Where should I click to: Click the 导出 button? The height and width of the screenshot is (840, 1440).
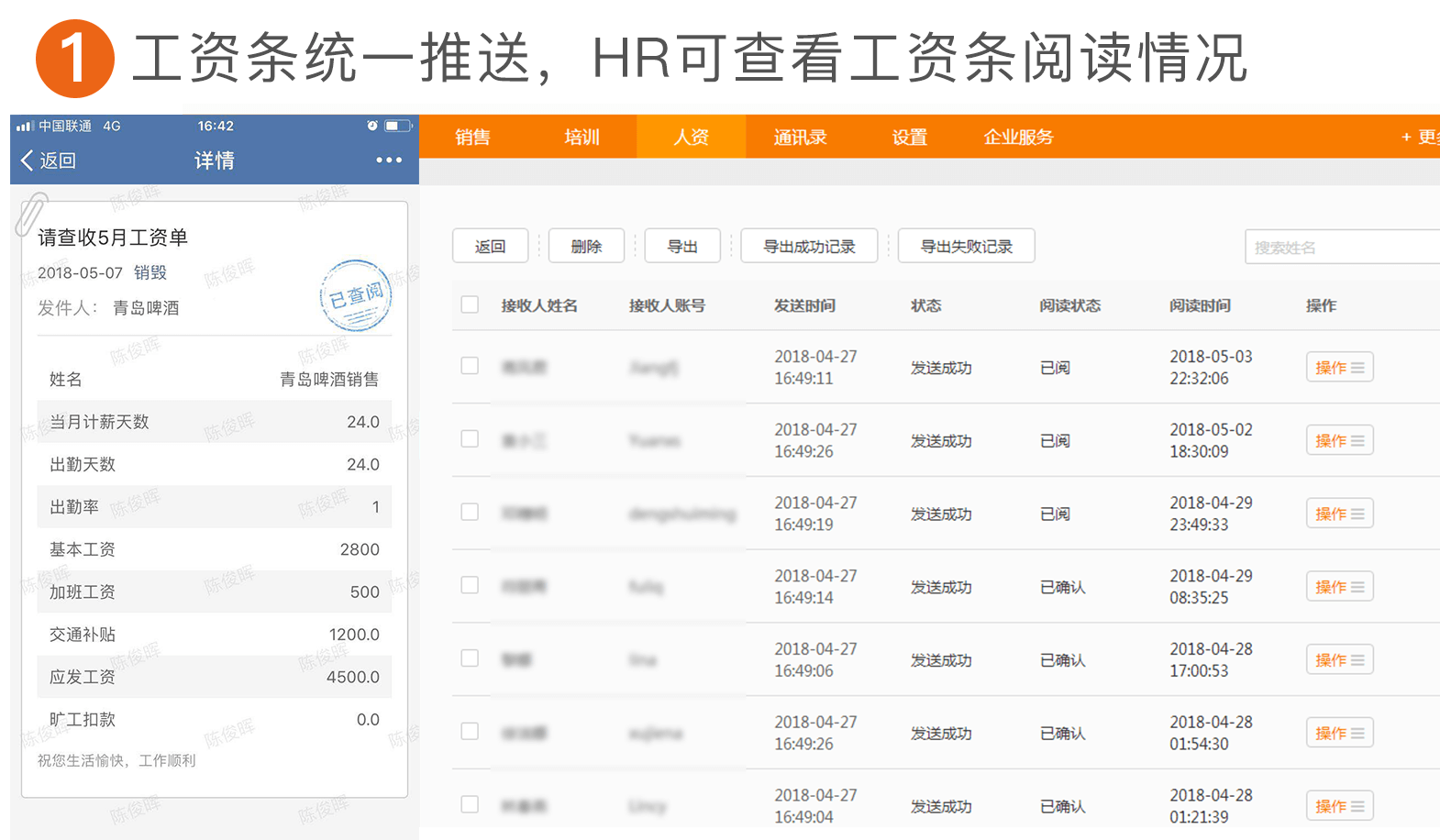click(x=682, y=246)
